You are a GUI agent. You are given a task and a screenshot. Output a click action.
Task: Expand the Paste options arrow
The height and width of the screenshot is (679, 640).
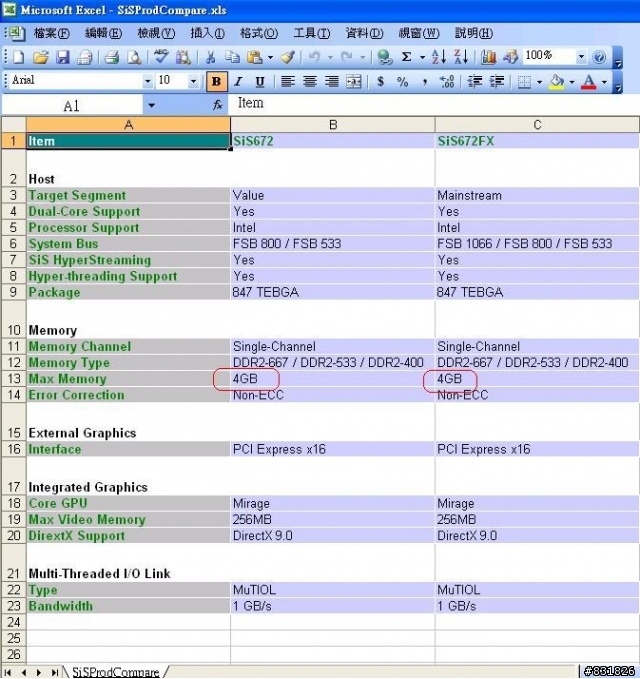point(271,57)
